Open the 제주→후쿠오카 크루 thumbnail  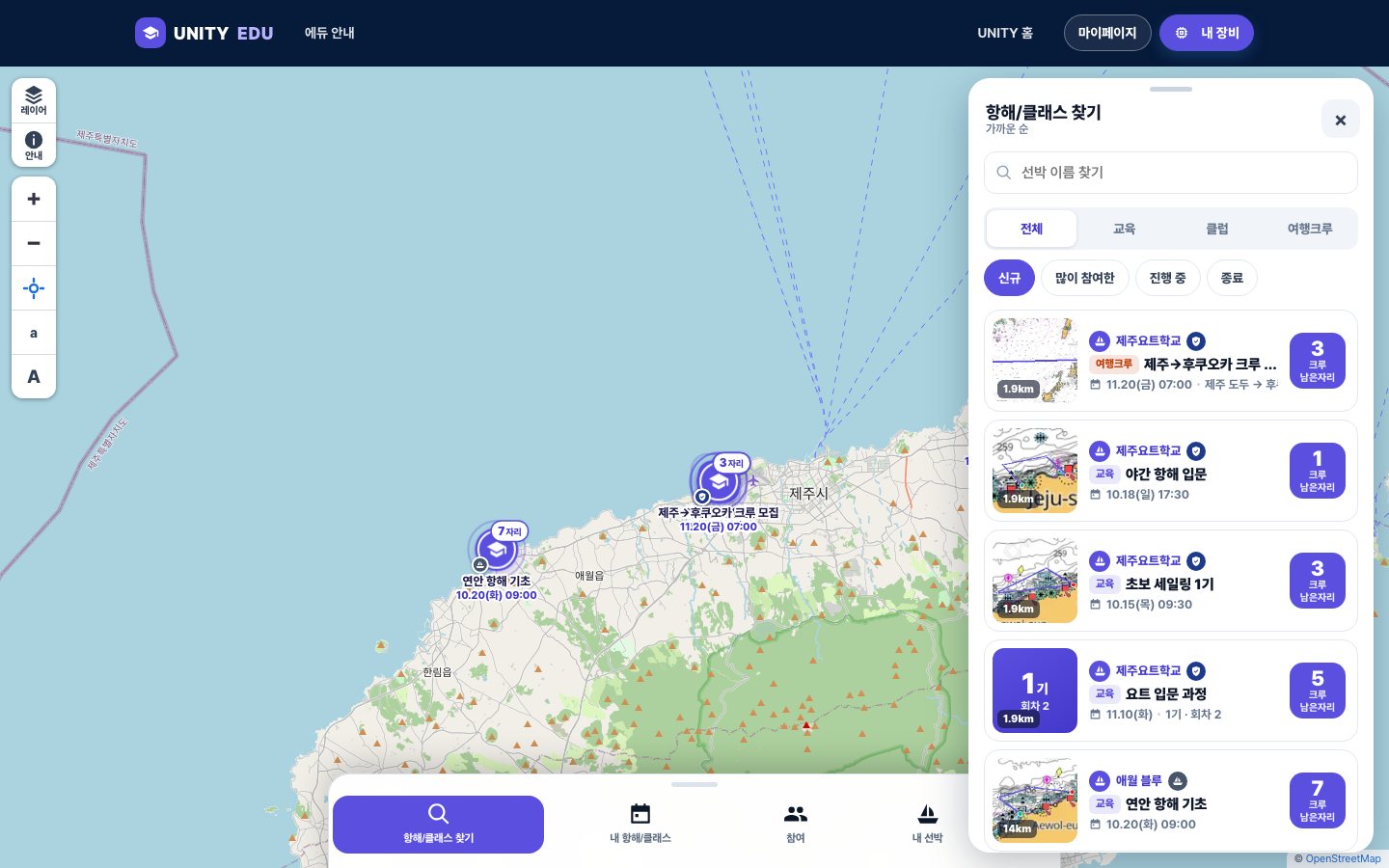tap(1035, 361)
